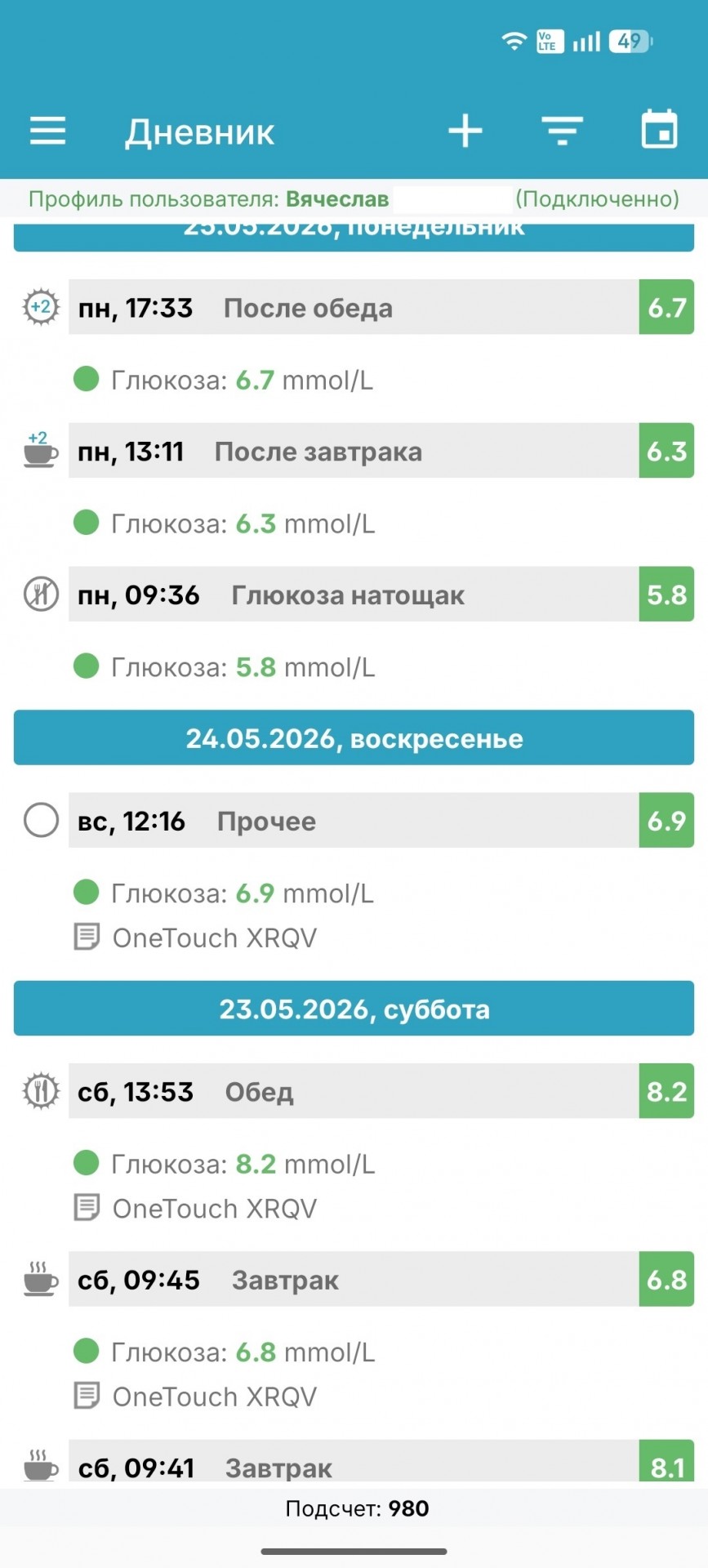Tap the lunch cutlery icon at 13:53

pos(40,1090)
